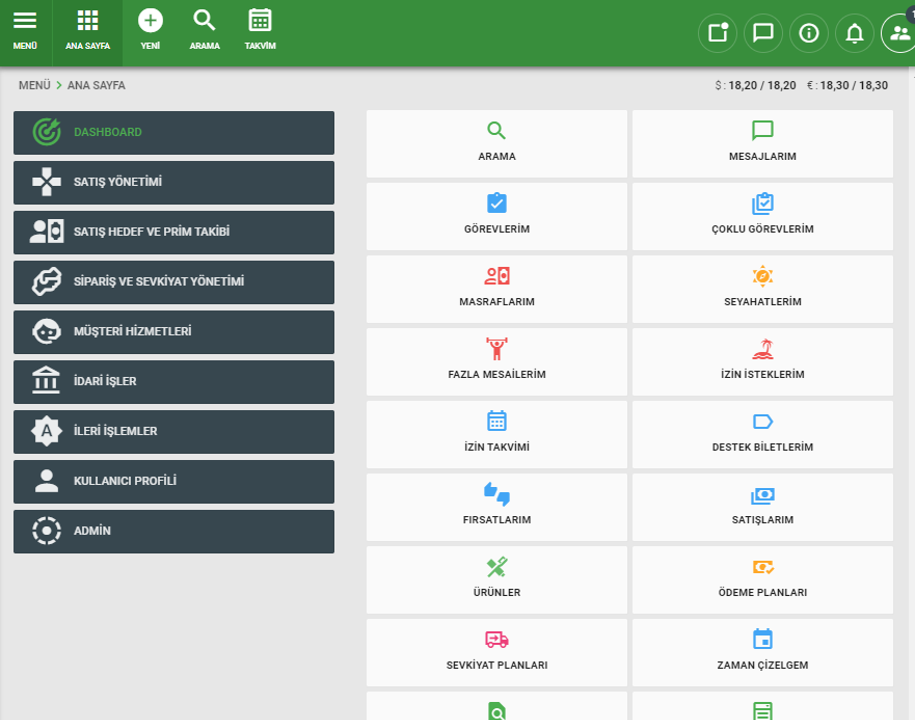This screenshot has height=720, width=915.
Task: Open ARAMA magnifier in top bar
Action: click(x=204, y=20)
